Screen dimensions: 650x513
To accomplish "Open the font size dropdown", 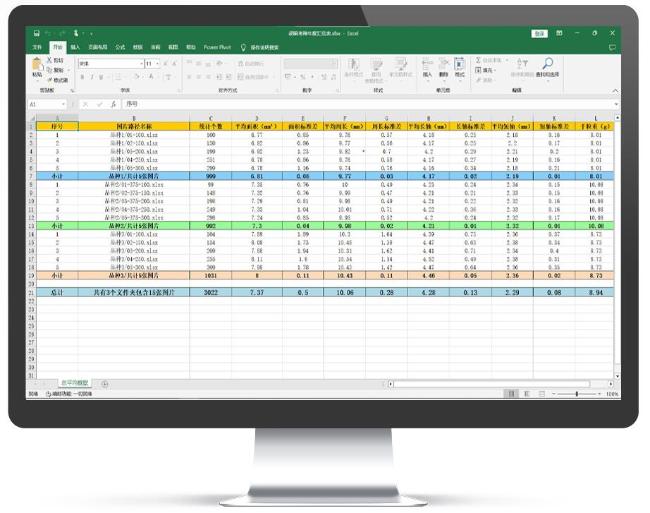I will (x=157, y=63).
